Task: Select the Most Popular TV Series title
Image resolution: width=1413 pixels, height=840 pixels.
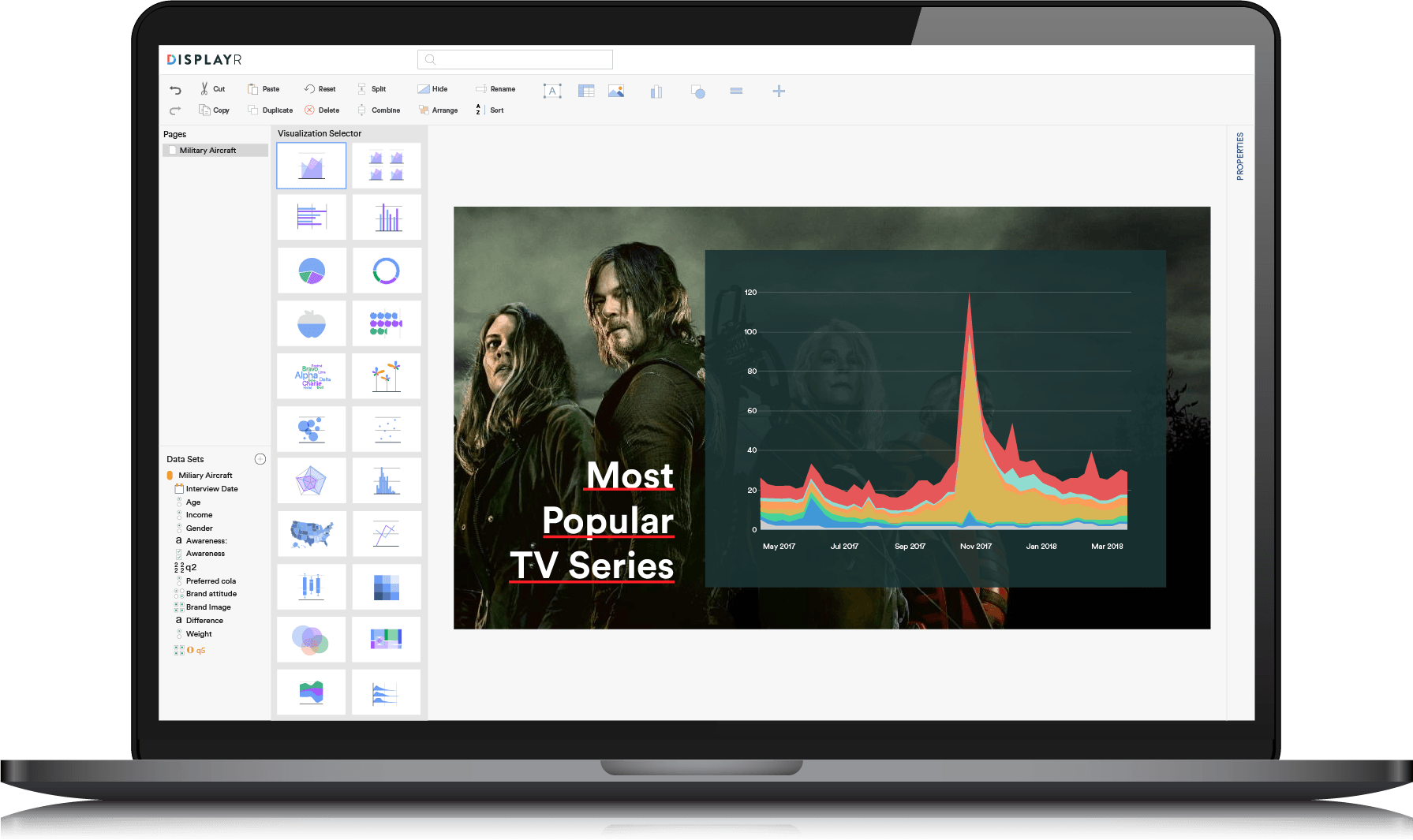Action: point(592,521)
